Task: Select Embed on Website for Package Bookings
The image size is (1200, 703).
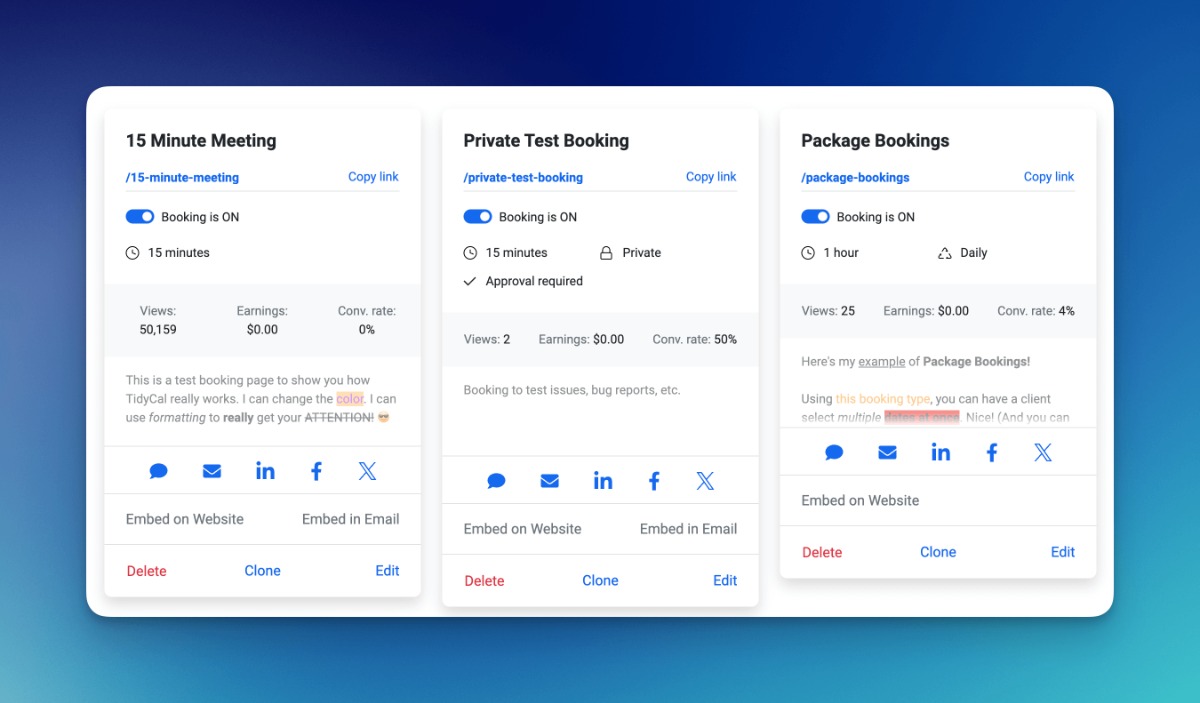Action: click(860, 500)
